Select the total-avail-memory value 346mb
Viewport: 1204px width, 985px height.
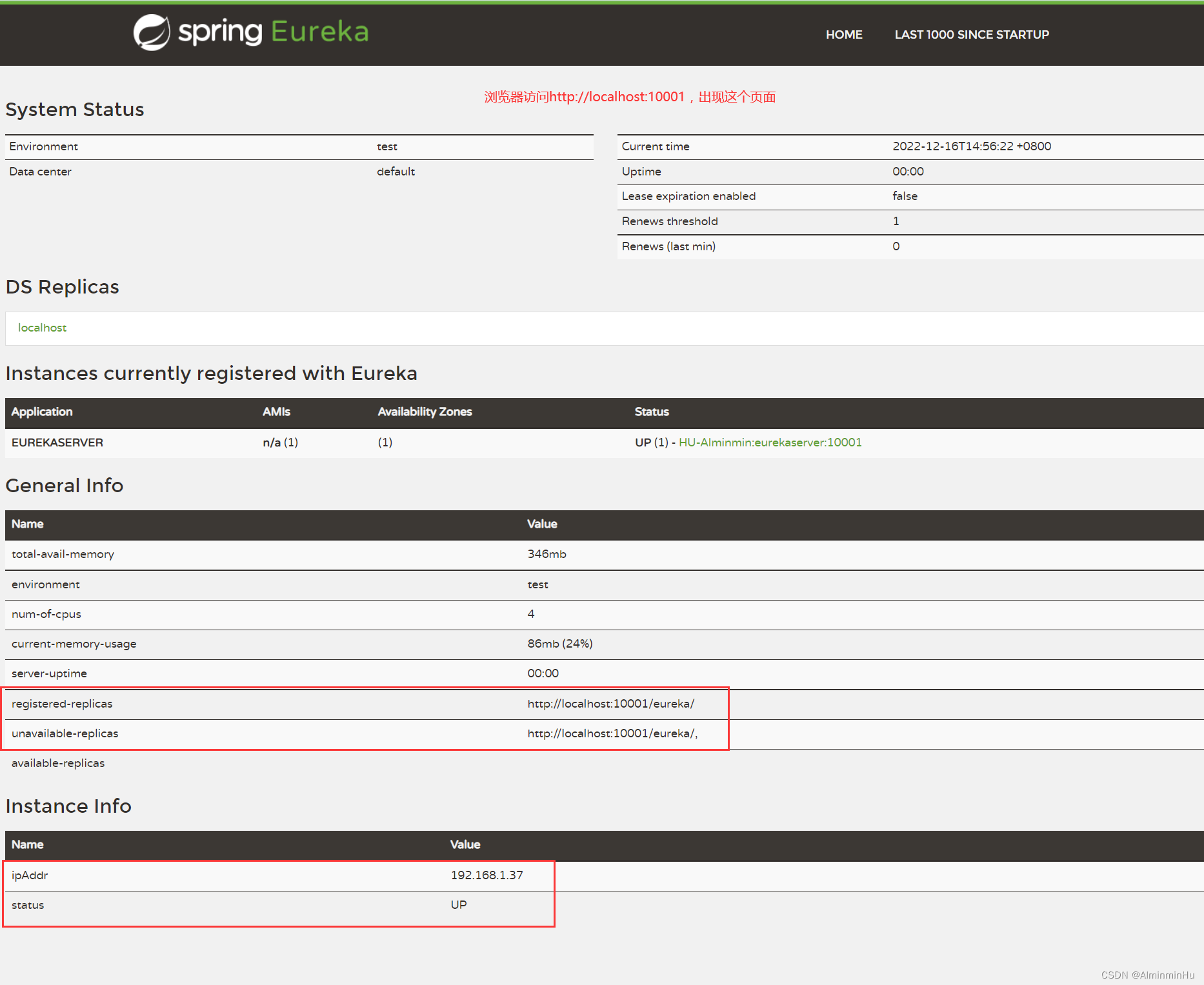[x=547, y=554]
